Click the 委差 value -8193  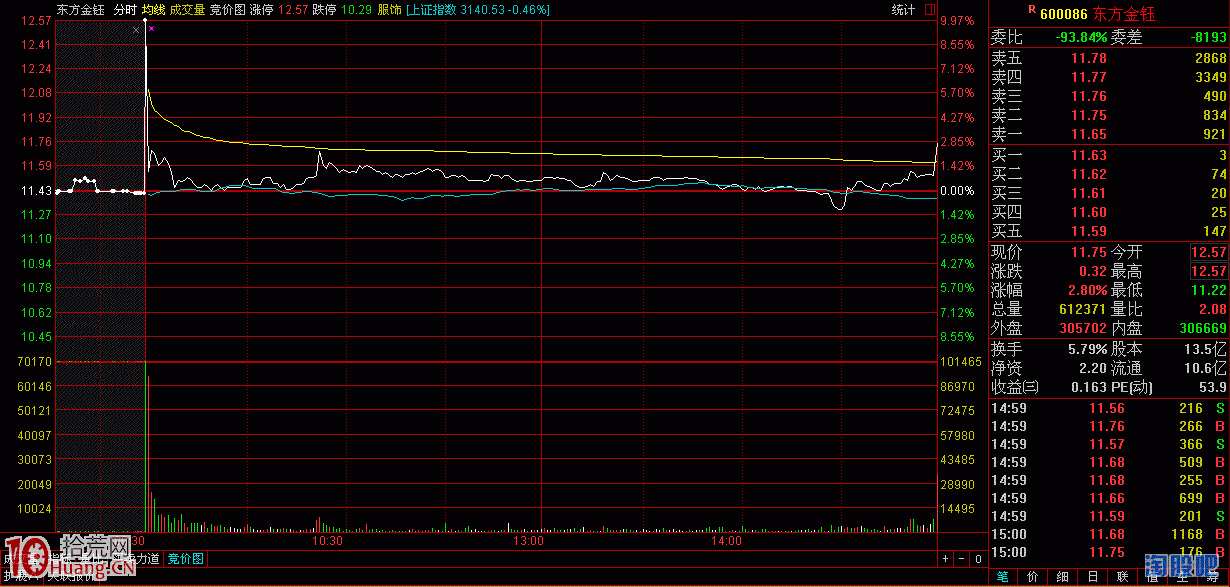click(x=1206, y=37)
